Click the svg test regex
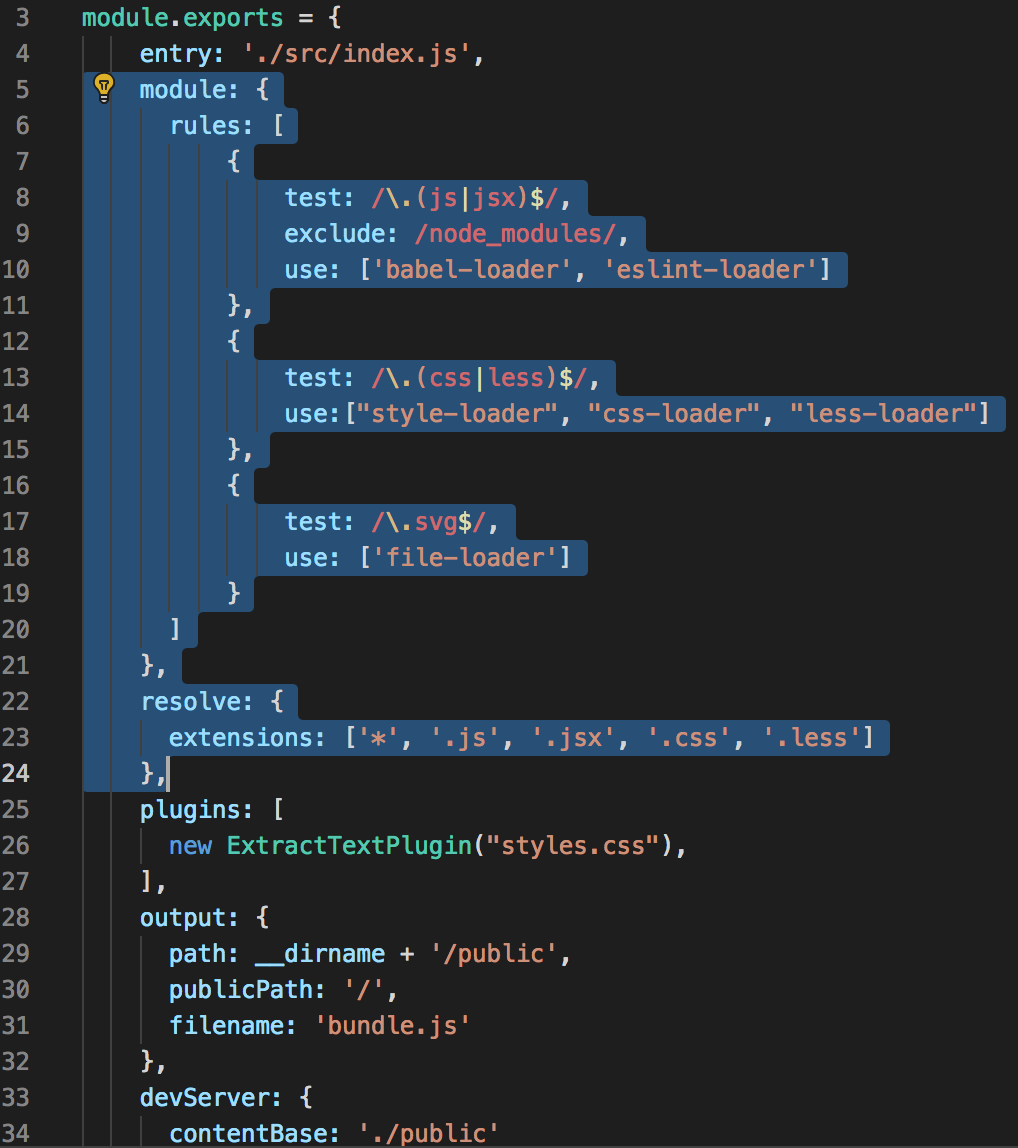 [x=430, y=522]
